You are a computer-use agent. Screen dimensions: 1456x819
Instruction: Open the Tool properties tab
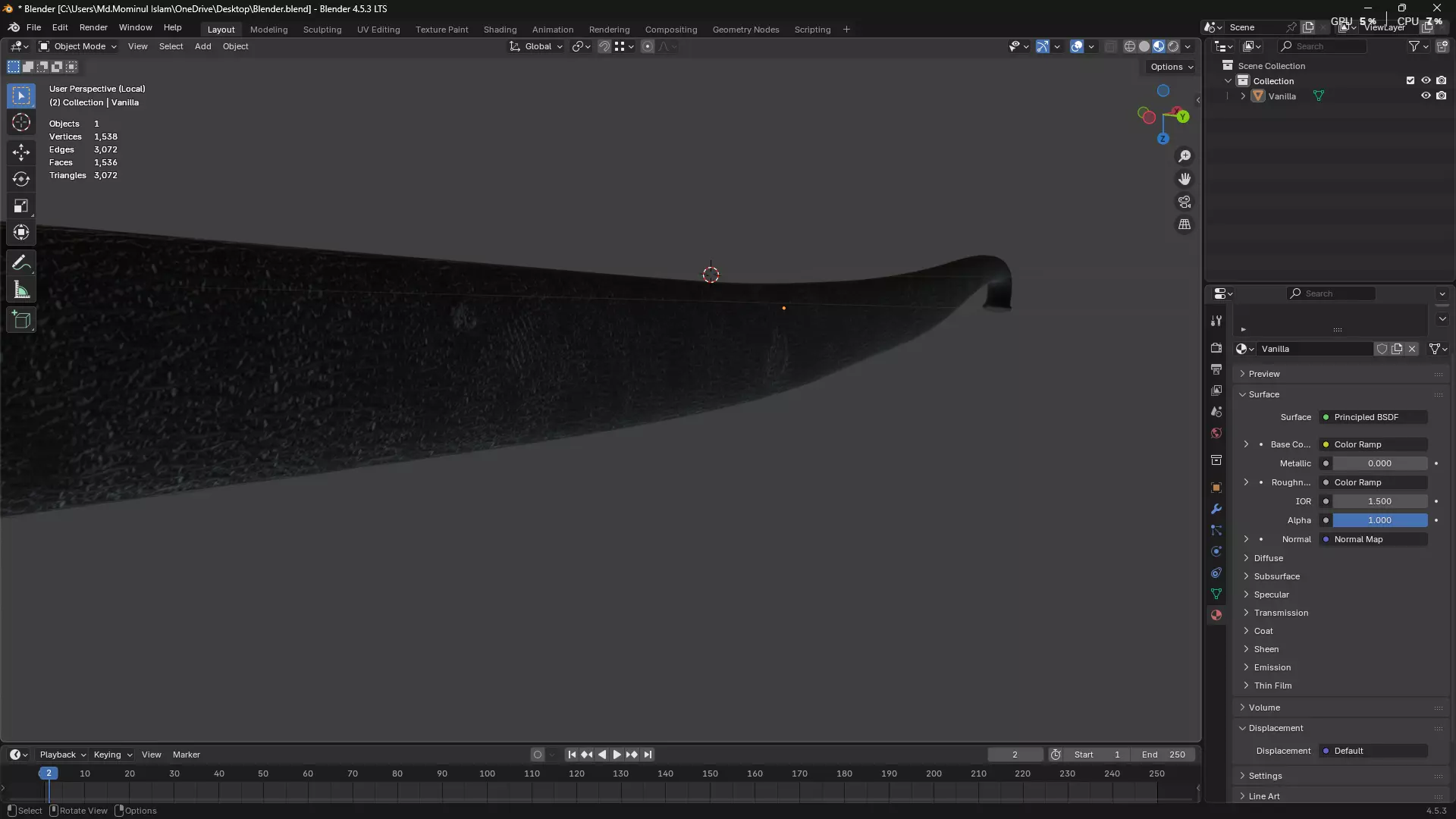[1216, 321]
